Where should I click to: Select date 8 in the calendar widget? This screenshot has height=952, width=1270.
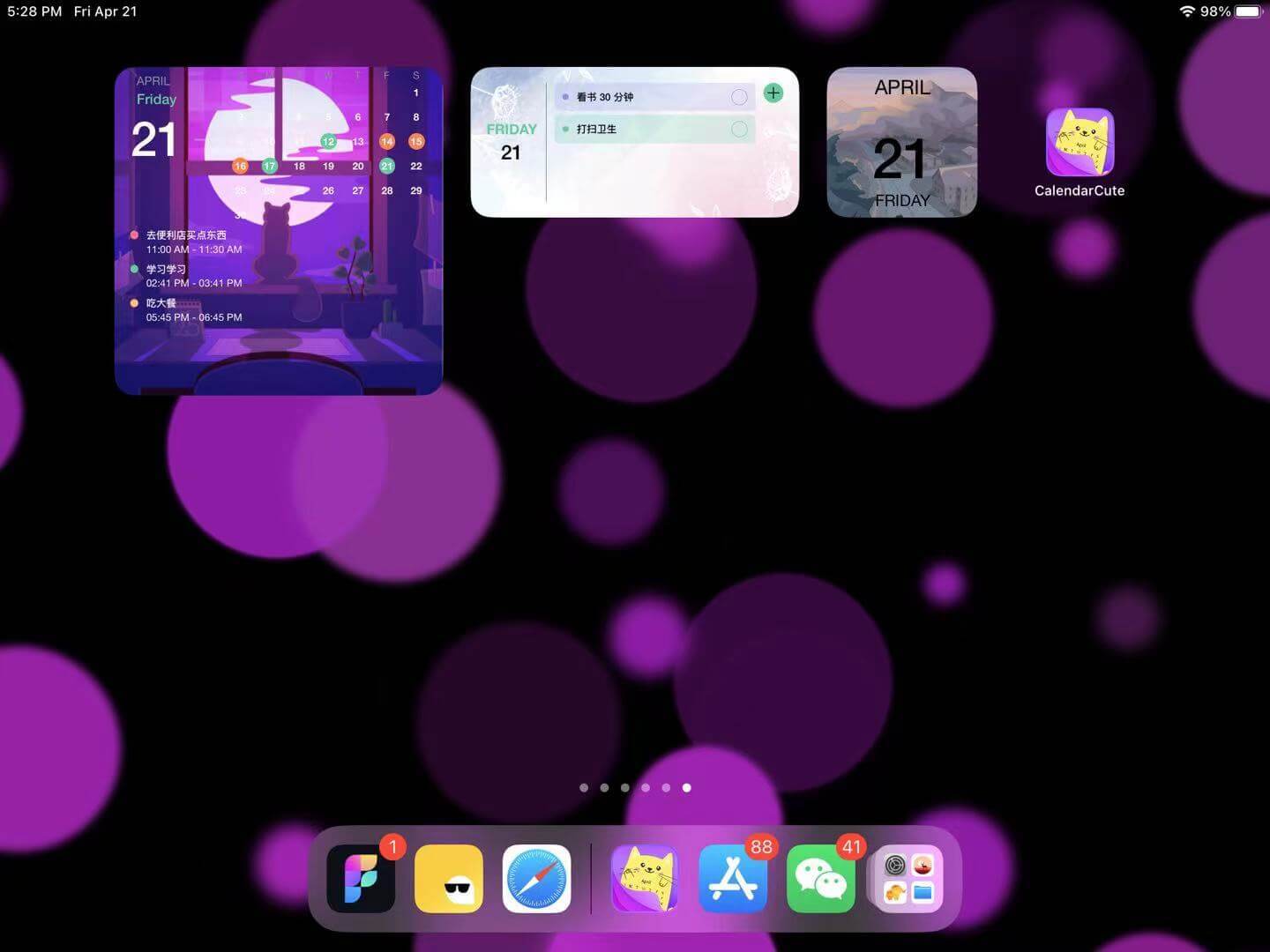(416, 116)
